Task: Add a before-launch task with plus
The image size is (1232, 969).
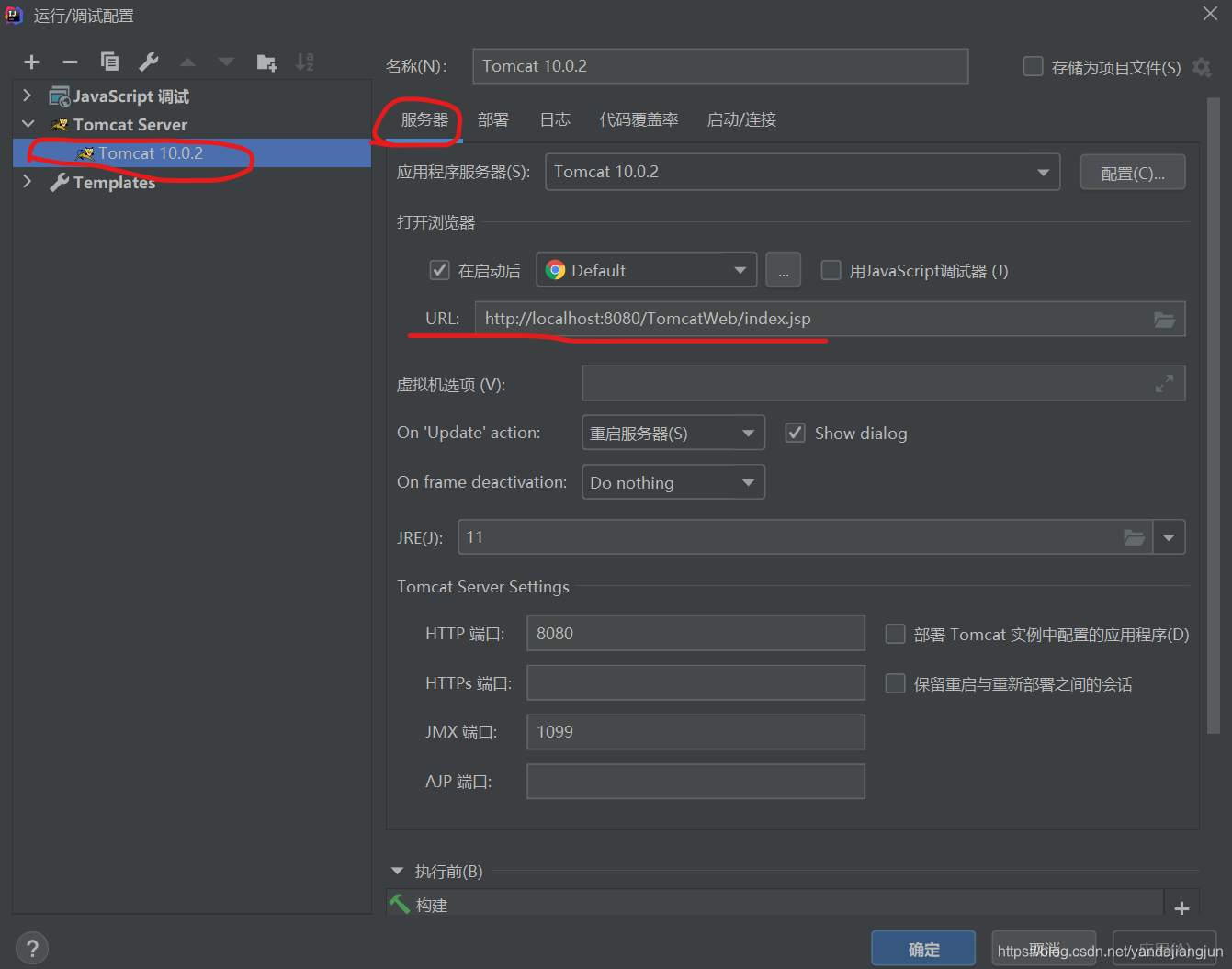Action: point(1181,907)
